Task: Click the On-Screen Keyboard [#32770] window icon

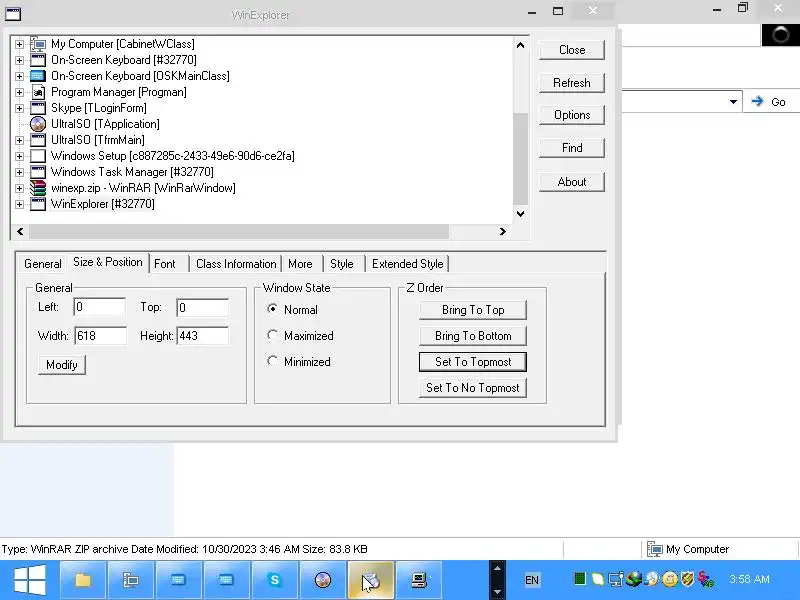Action: tap(38, 60)
